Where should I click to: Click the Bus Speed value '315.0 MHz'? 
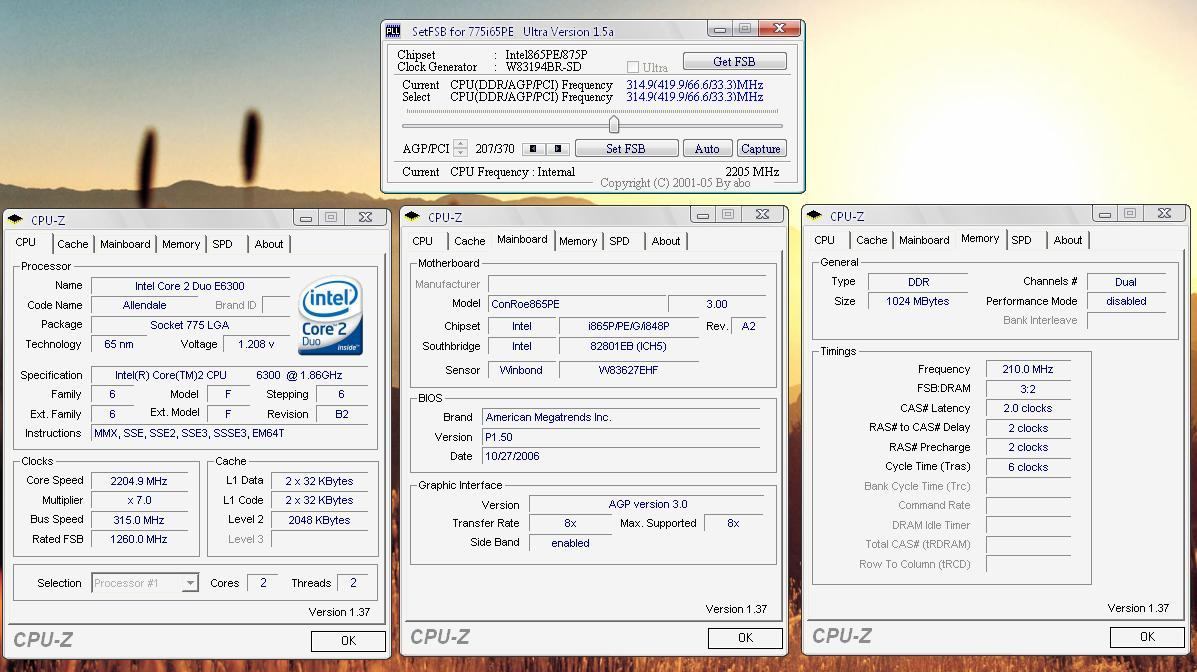click(139, 520)
